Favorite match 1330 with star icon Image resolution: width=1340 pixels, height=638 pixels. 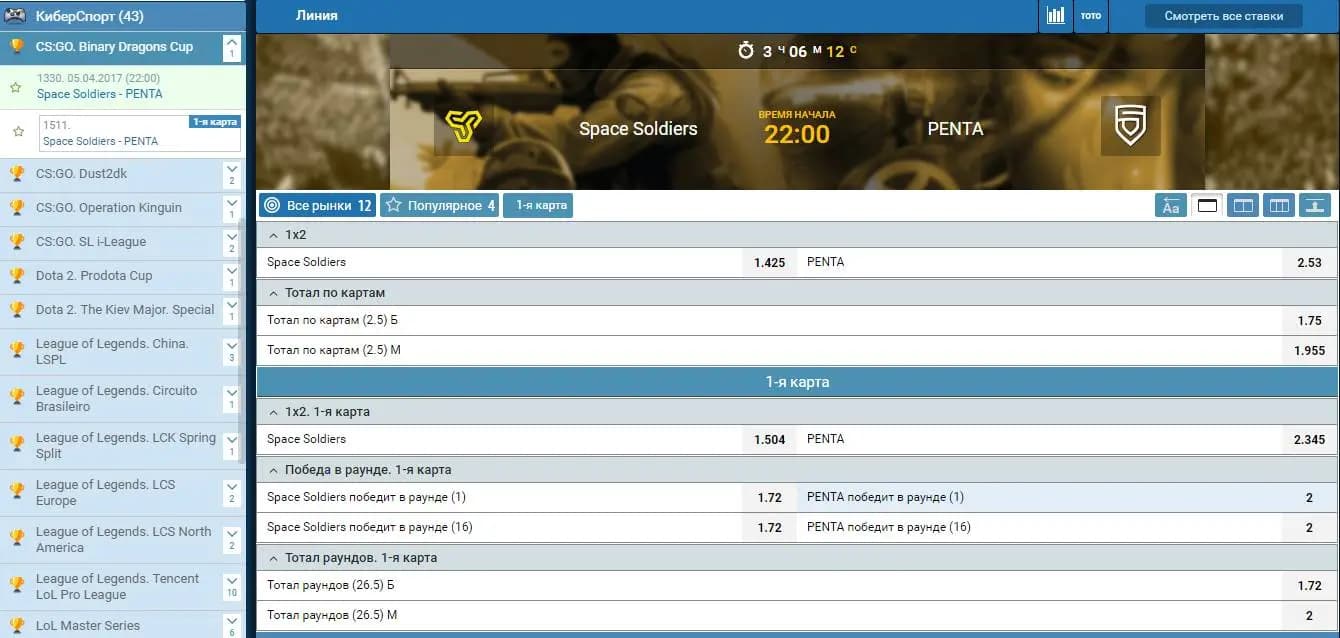click(15, 87)
